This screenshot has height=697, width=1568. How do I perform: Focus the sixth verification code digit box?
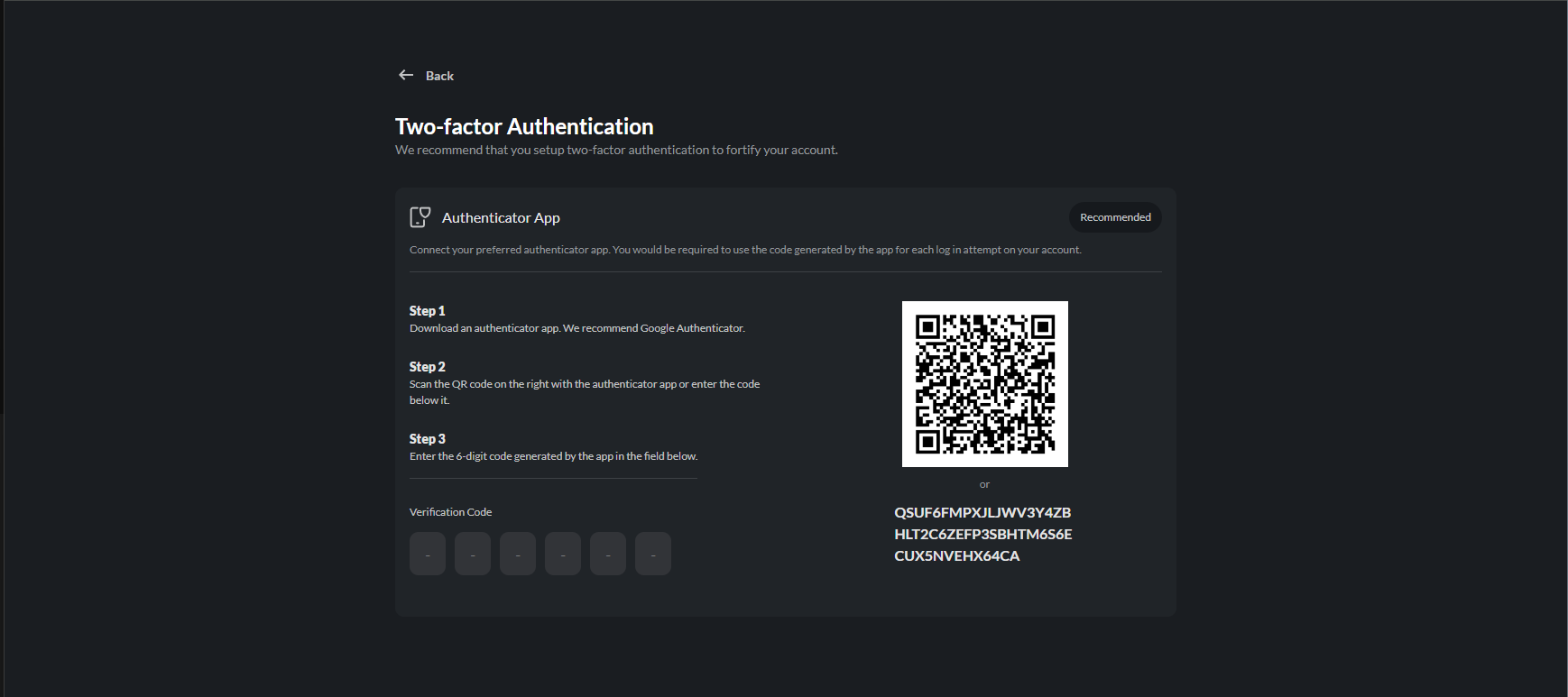pos(653,554)
